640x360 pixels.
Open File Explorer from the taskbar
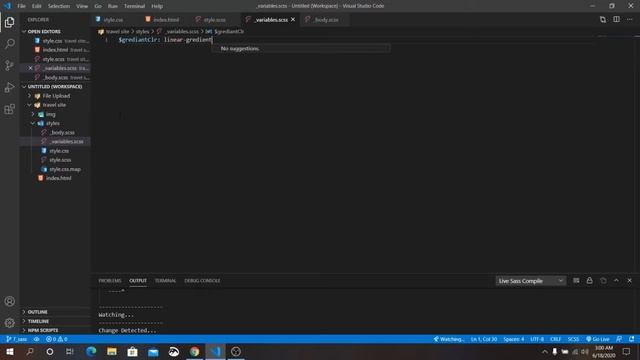point(111,351)
